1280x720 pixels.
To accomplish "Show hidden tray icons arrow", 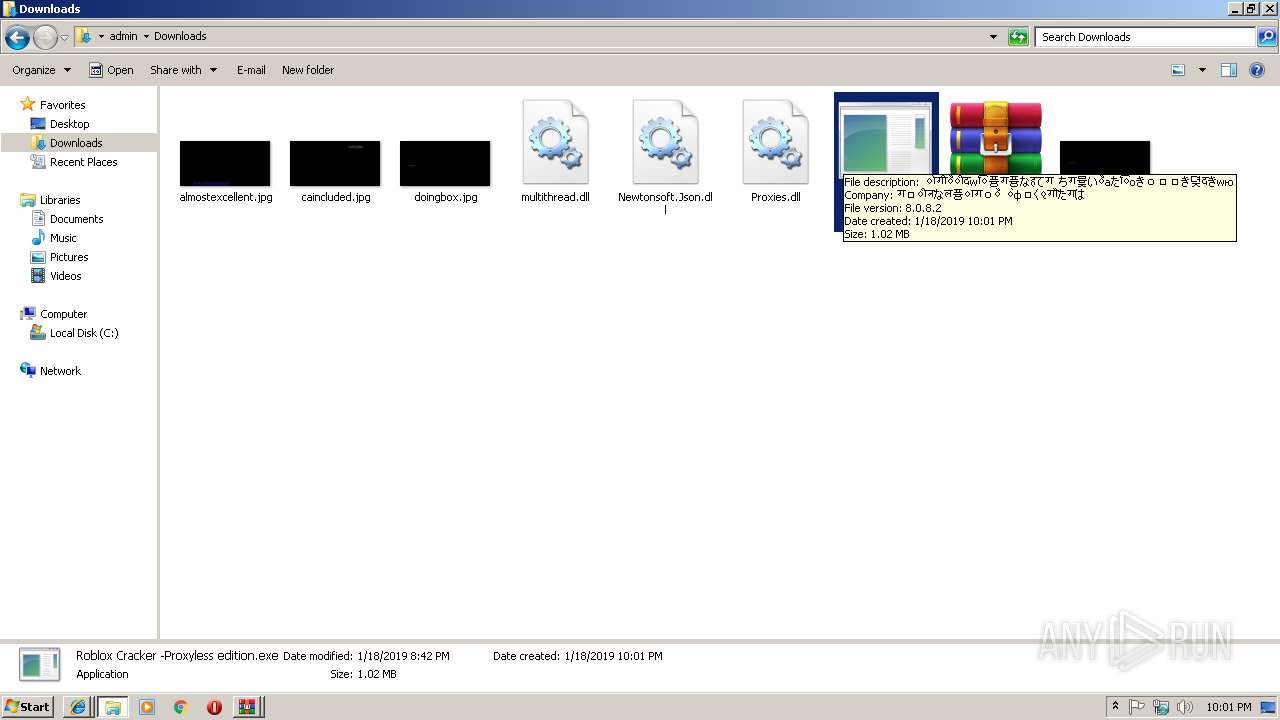I will tap(1115, 707).
